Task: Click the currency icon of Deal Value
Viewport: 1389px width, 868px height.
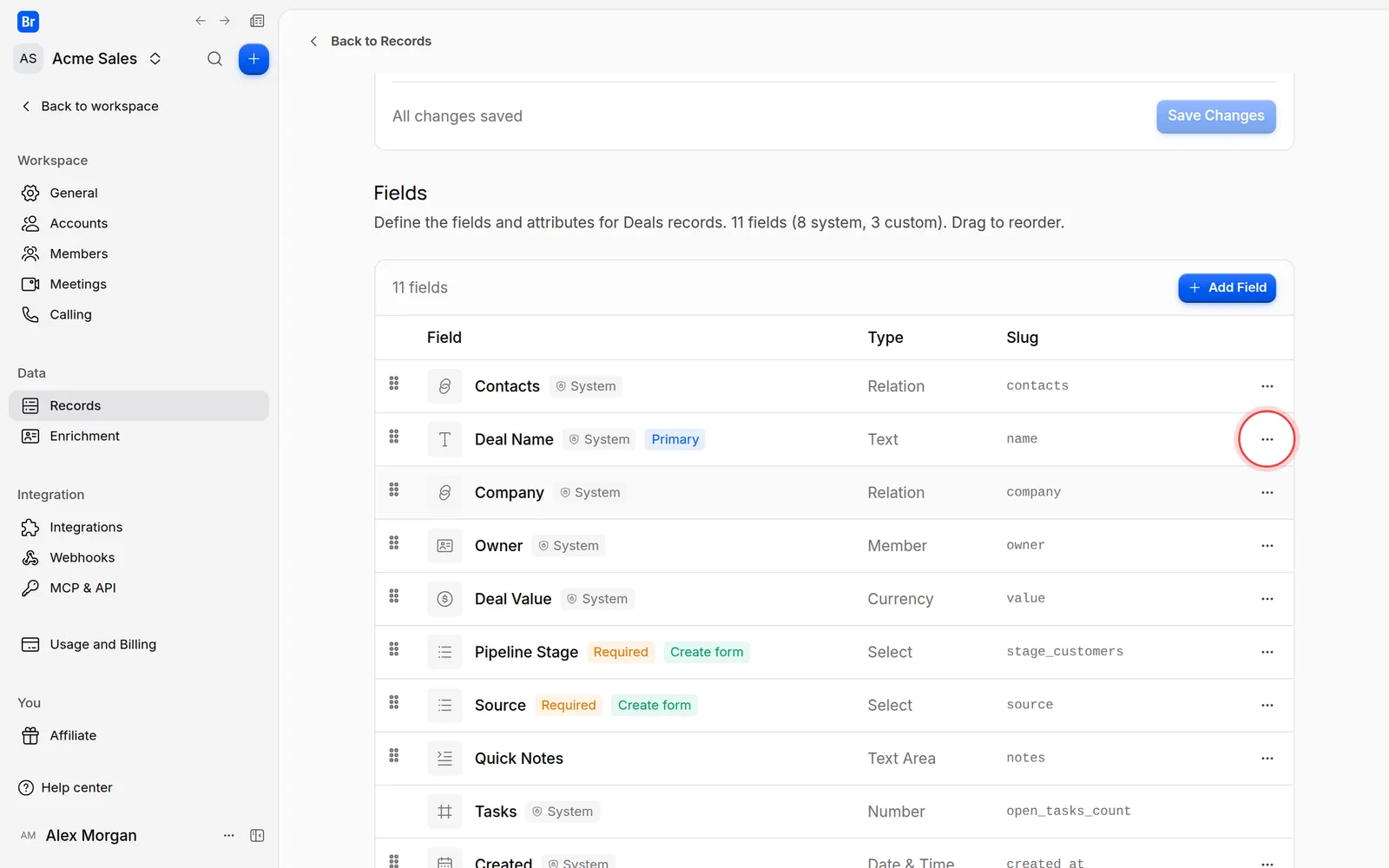Action: coord(444,599)
